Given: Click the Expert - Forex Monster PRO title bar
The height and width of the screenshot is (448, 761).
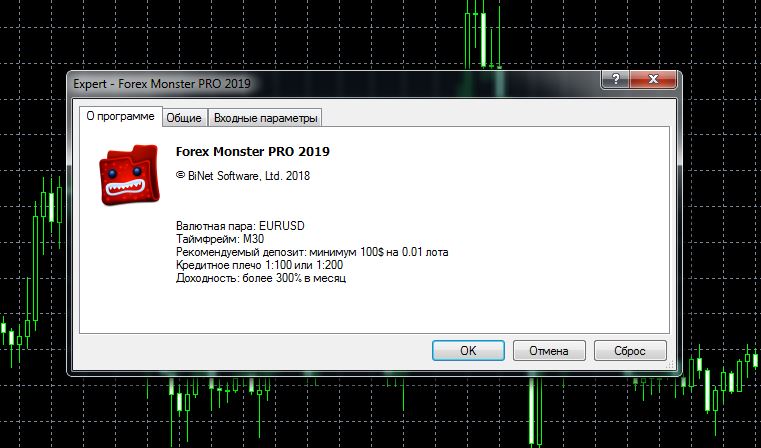Looking at the screenshot, I should coord(162,83).
